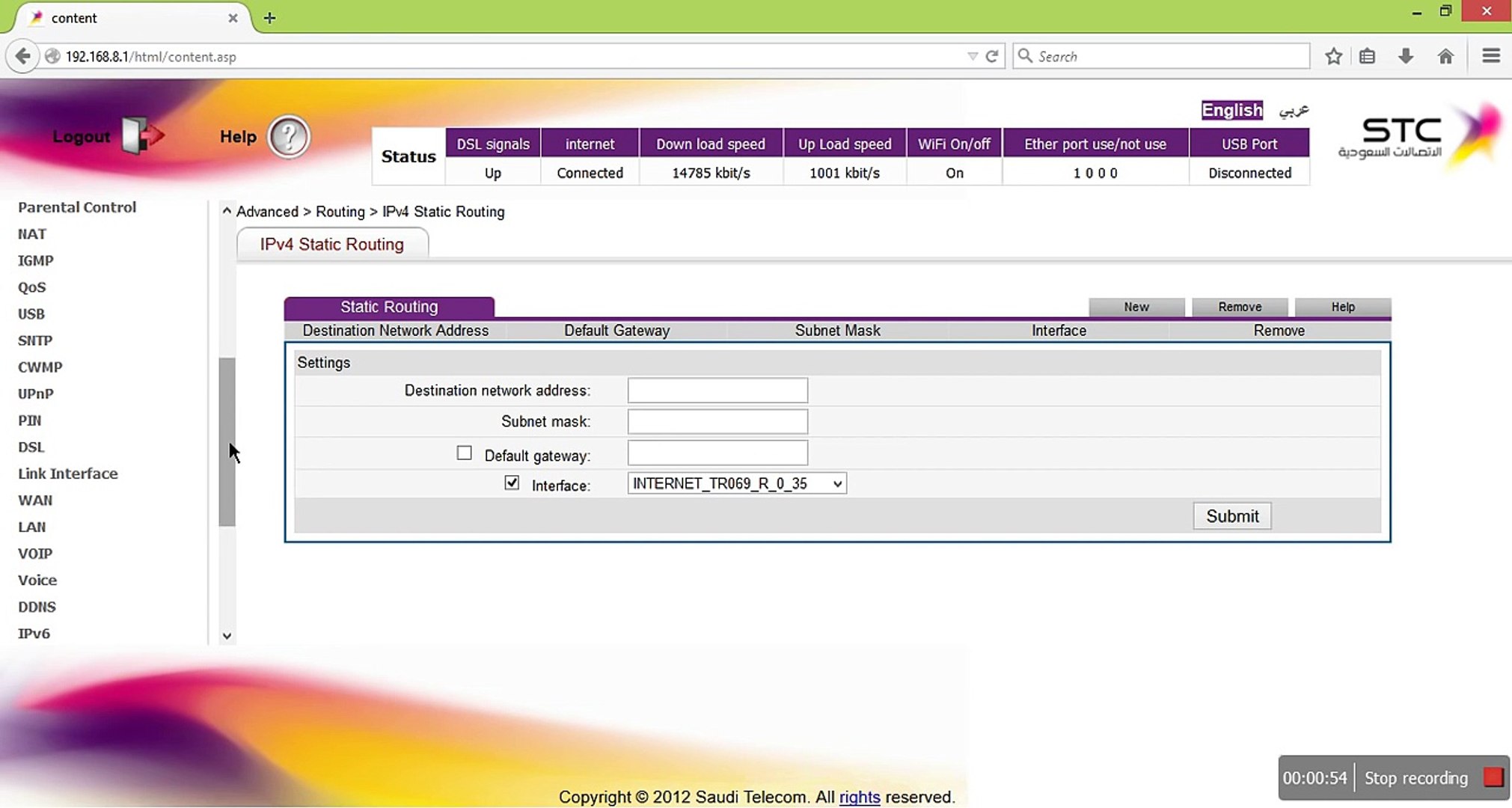Viewport: 1512px width, 808px height.
Task: Click the sidebar vertical scrollbar thumb
Action: coord(227,441)
